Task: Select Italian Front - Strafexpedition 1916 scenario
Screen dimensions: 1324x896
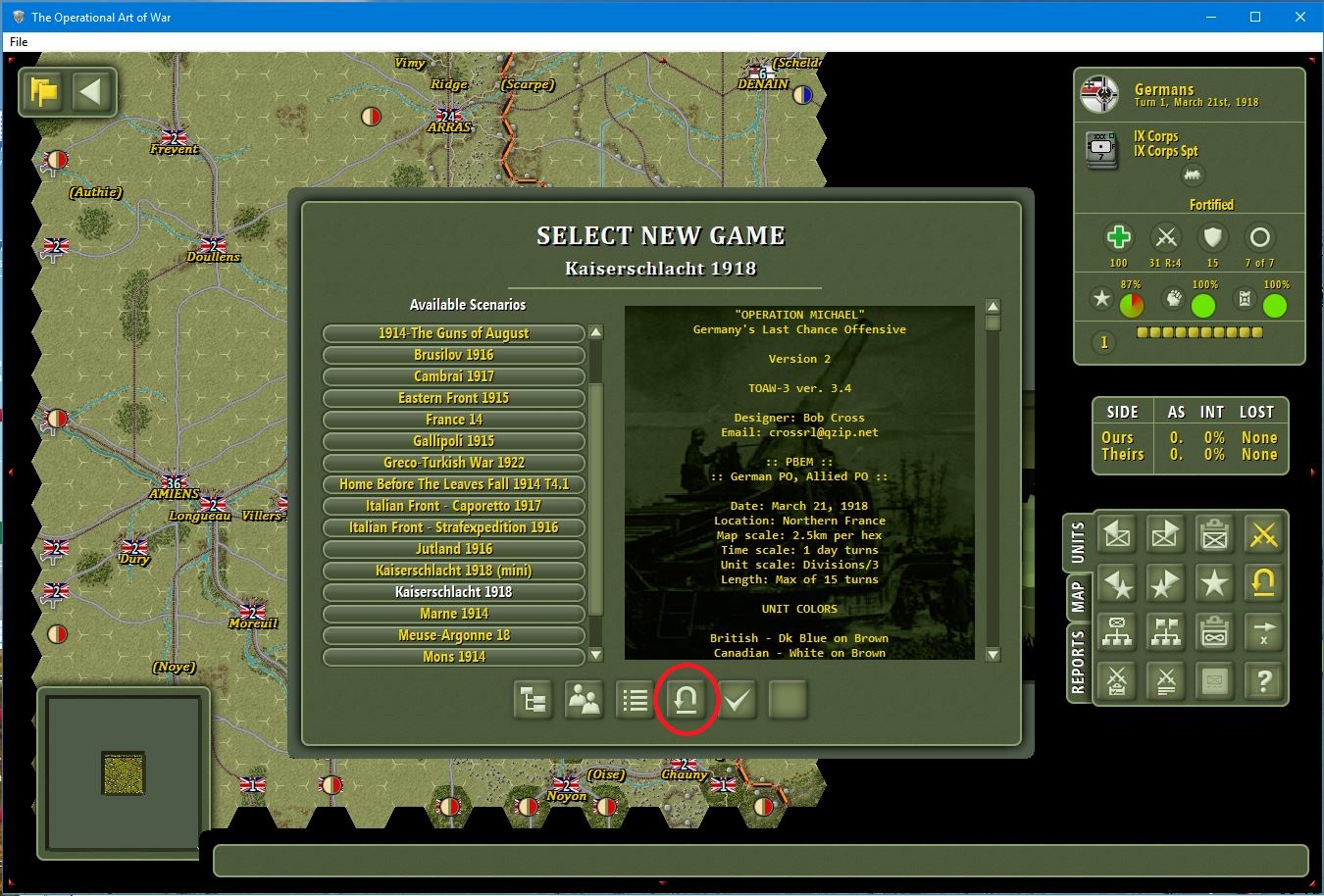Action: 453,527
